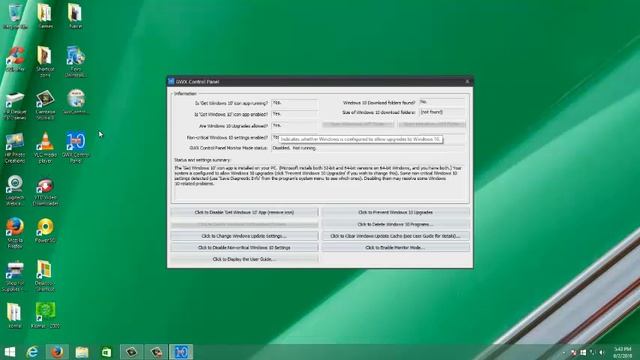This screenshot has width=640, height=360.
Task: Open the Games folder on the desktop
Action: [45, 16]
